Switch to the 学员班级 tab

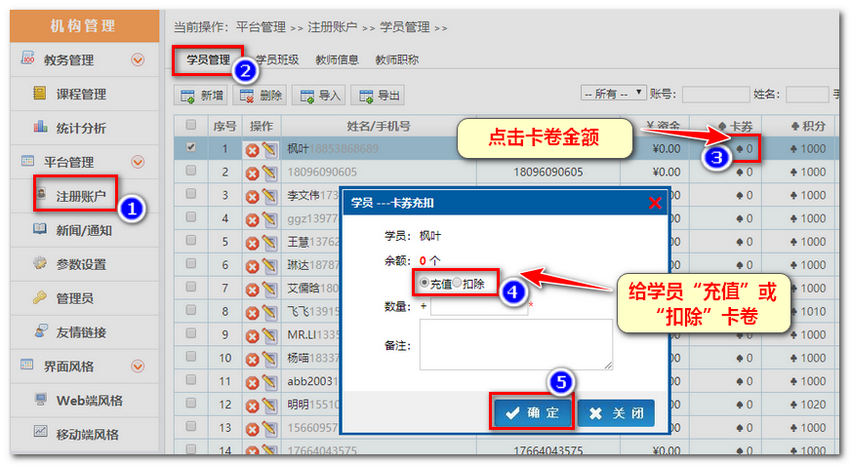tap(277, 60)
